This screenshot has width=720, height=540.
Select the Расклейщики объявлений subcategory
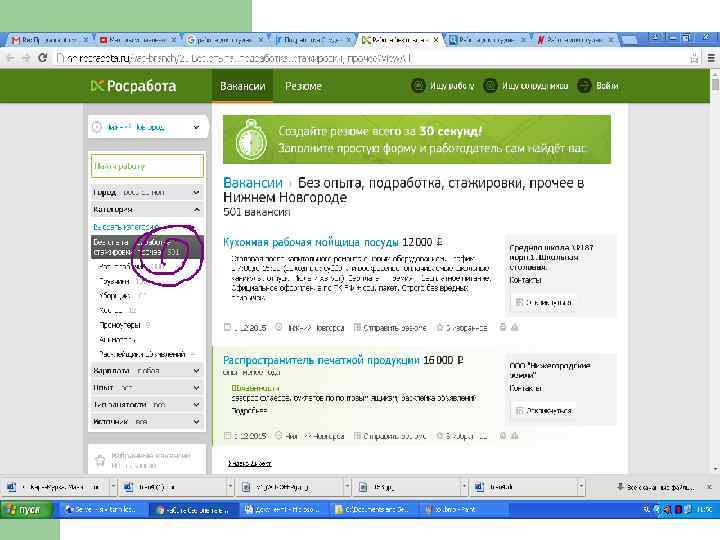click(x=142, y=354)
